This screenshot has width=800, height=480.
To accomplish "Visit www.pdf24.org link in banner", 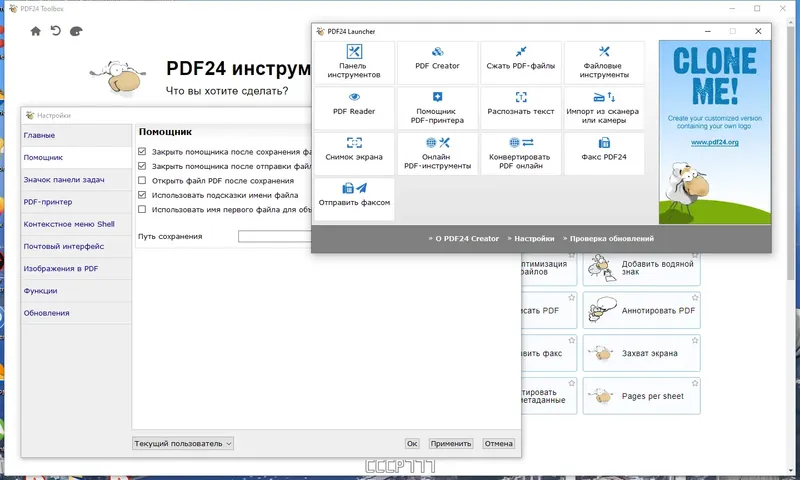I will pyautogui.click(x=714, y=142).
